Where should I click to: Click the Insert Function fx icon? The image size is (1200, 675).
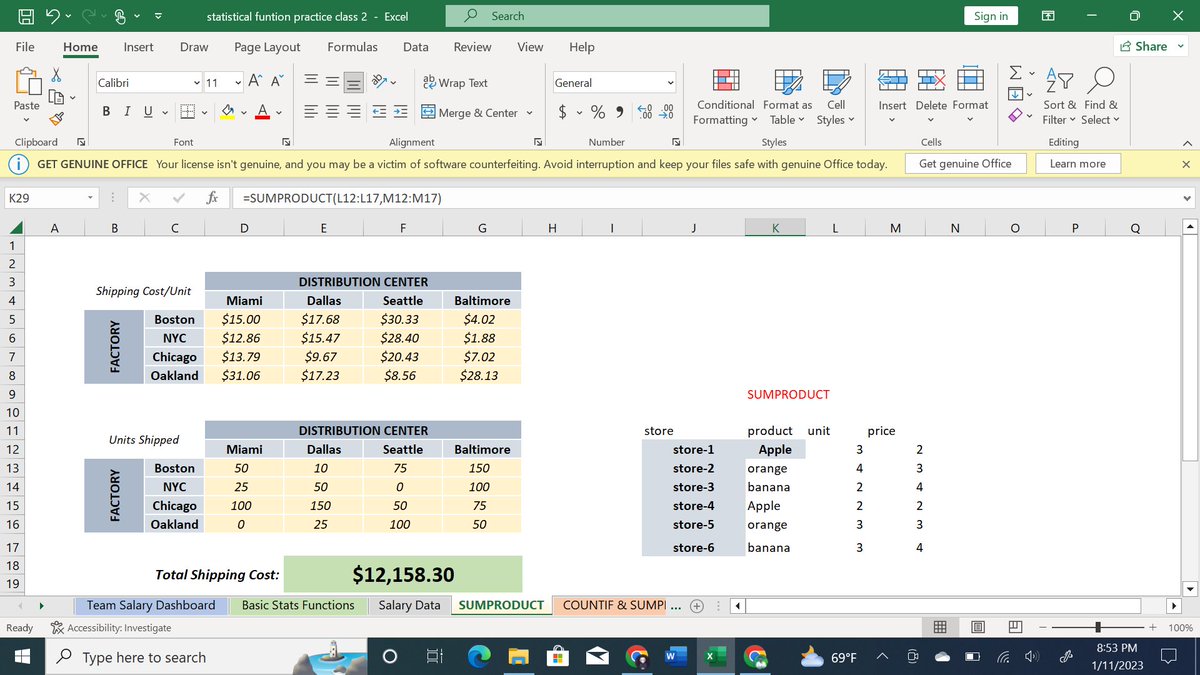point(212,198)
